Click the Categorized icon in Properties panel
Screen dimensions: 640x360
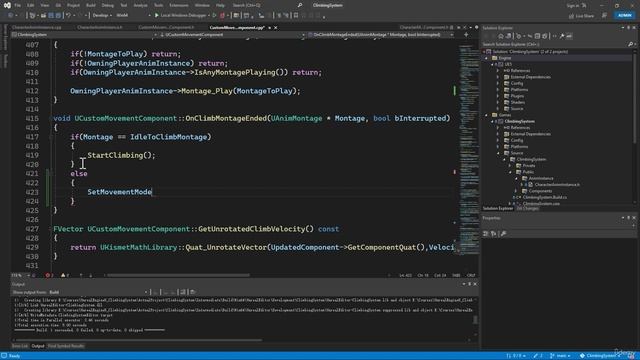point(486,233)
